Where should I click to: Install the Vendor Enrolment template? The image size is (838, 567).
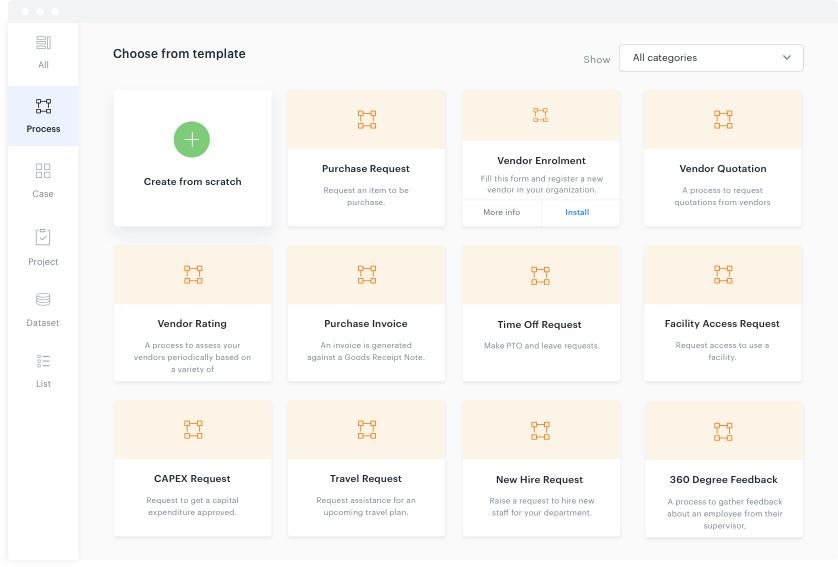tap(577, 212)
